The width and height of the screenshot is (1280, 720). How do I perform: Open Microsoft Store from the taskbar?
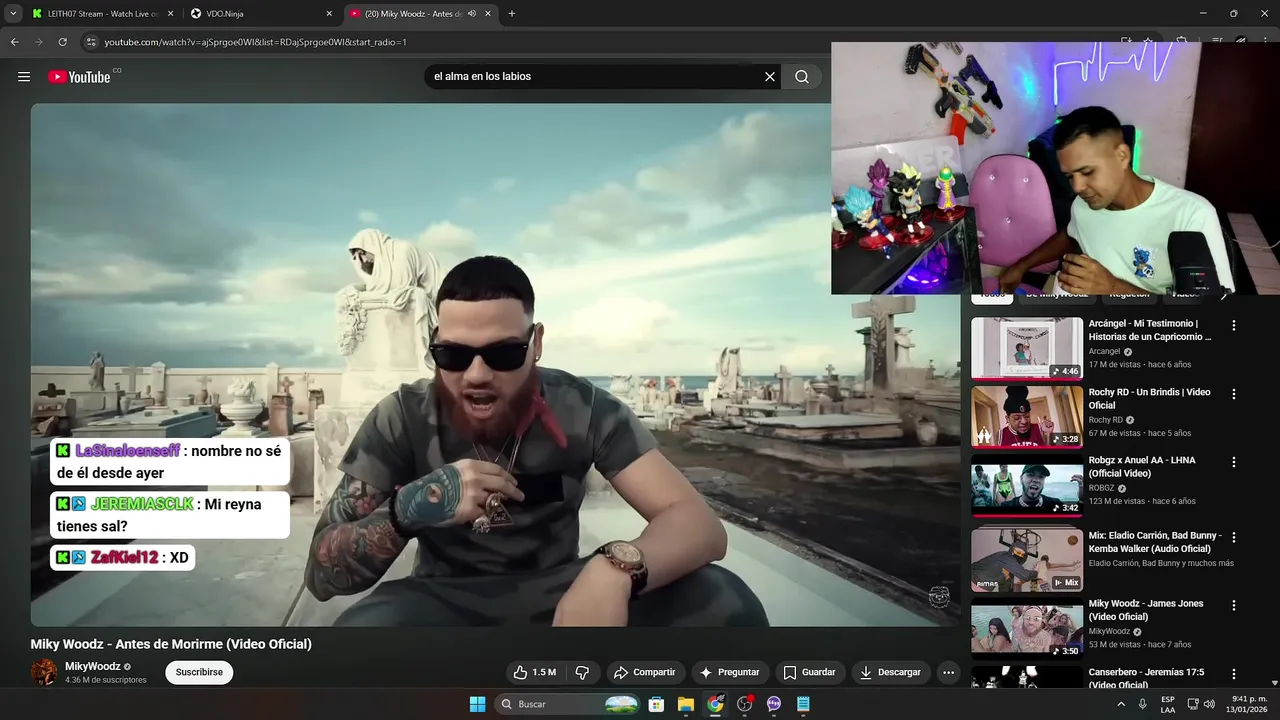click(656, 704)
